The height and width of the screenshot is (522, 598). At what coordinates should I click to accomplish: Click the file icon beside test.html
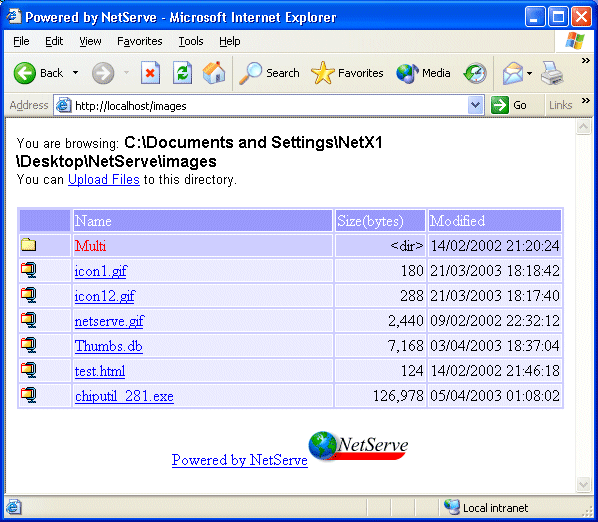point(29,370)
